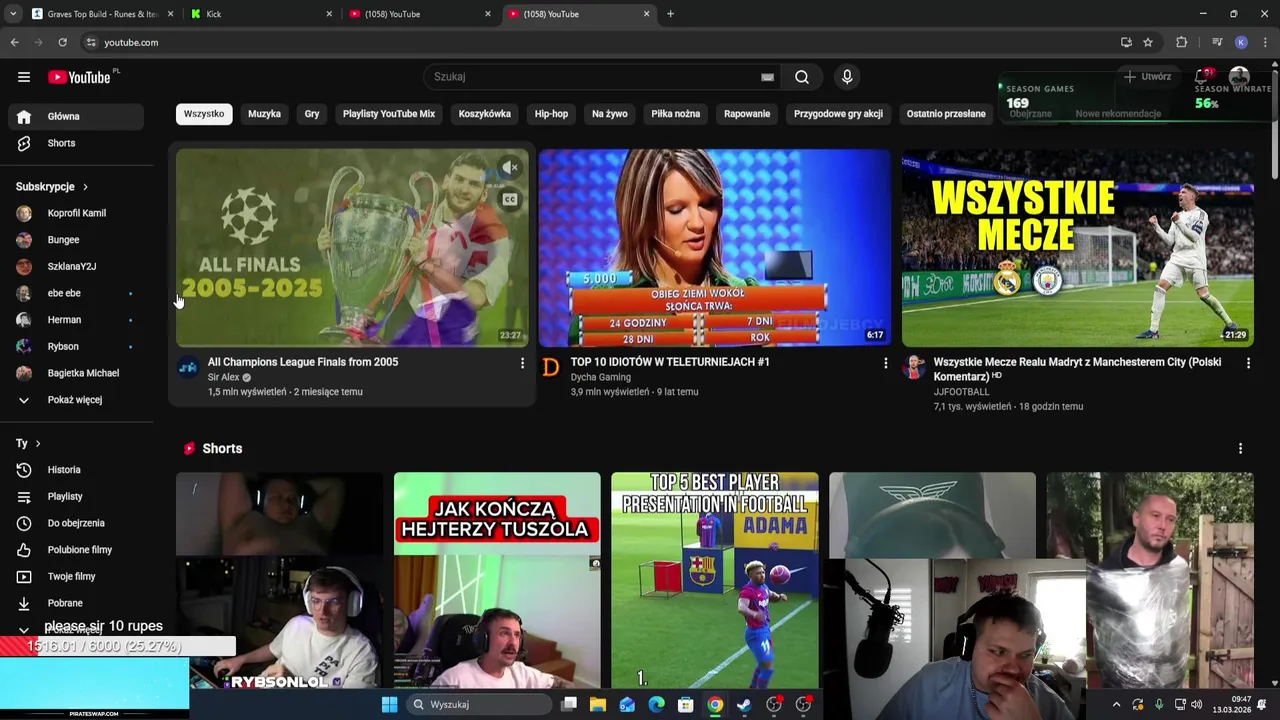Click the Utwórz create button
This screenshot has width=1280, height=720.
(1147, 77)
